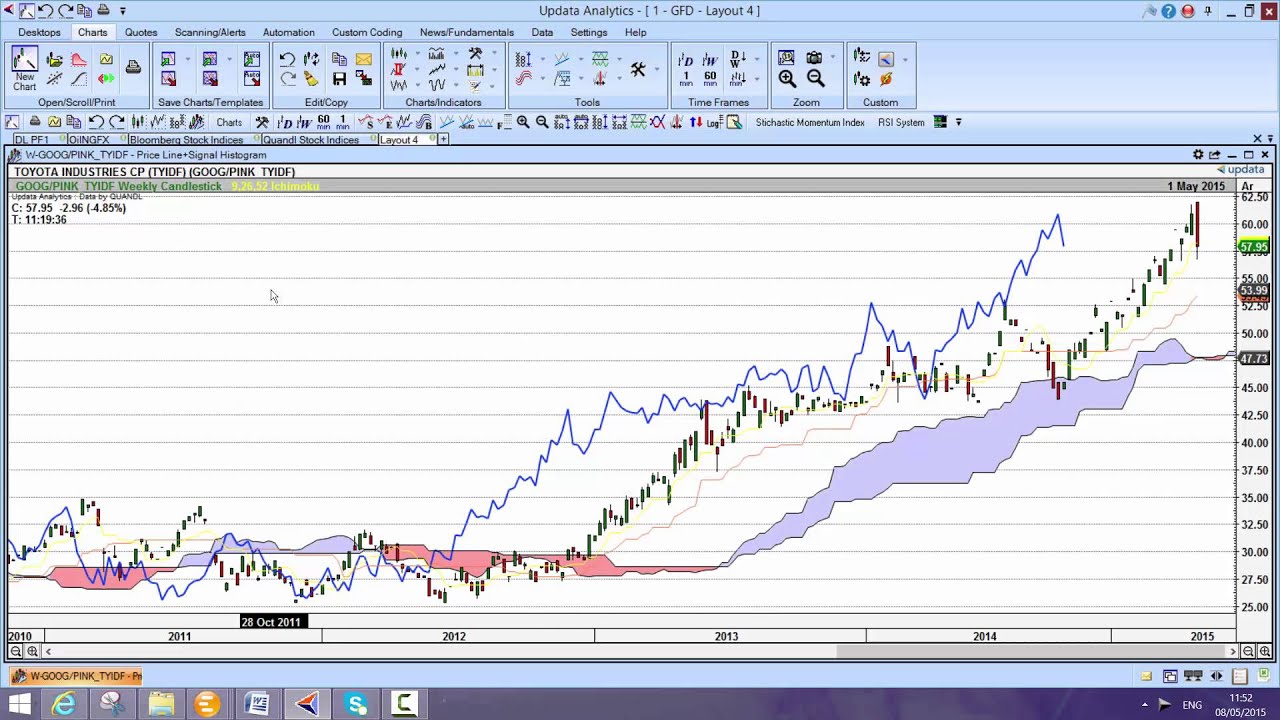Screen dimensions: 1280x720
Task: Click the updata logo link
Action: coord(1240,170)
